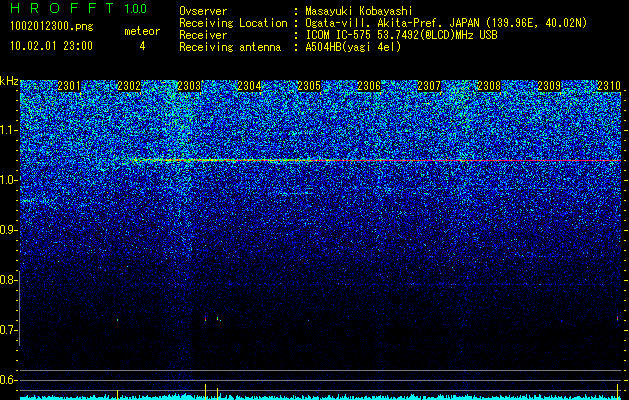This screenshot has width=629, height=400.
Task: Click the HROFFT 1.0.0 title text
Action: [x=79, y=8]
